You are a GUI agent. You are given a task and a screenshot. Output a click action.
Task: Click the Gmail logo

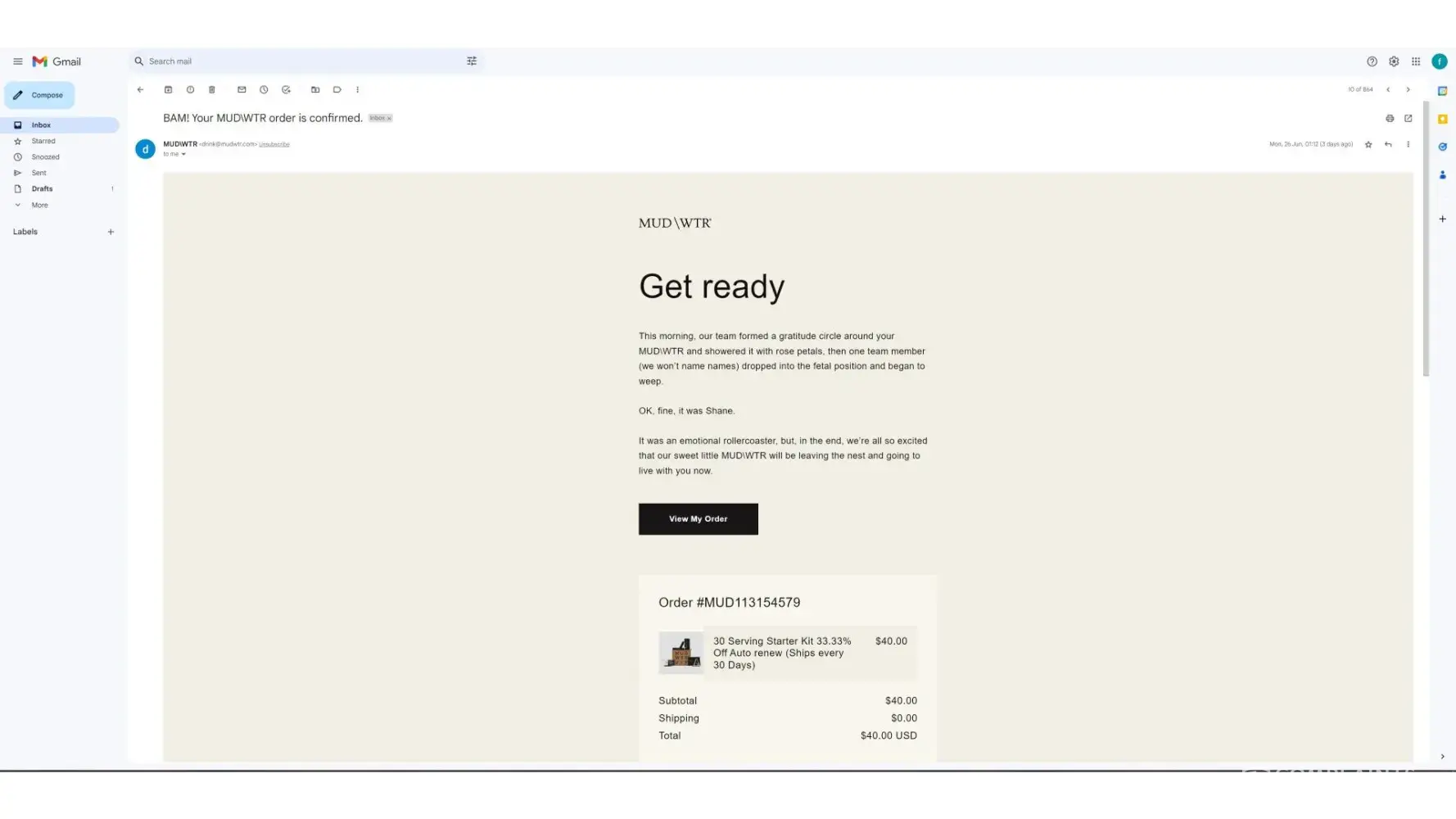point(57,61)
